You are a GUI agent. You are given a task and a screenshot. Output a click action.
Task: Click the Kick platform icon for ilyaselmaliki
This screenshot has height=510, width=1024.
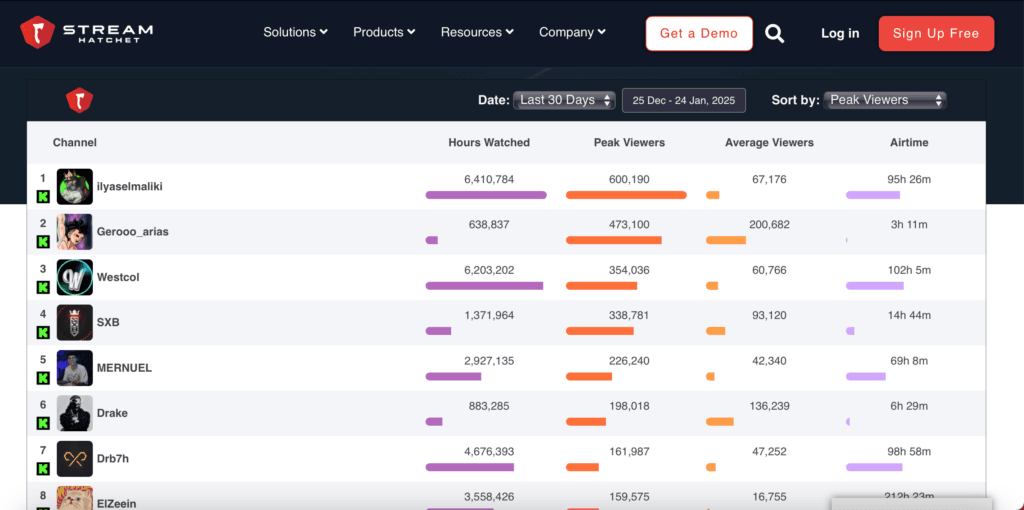point(43,197)
